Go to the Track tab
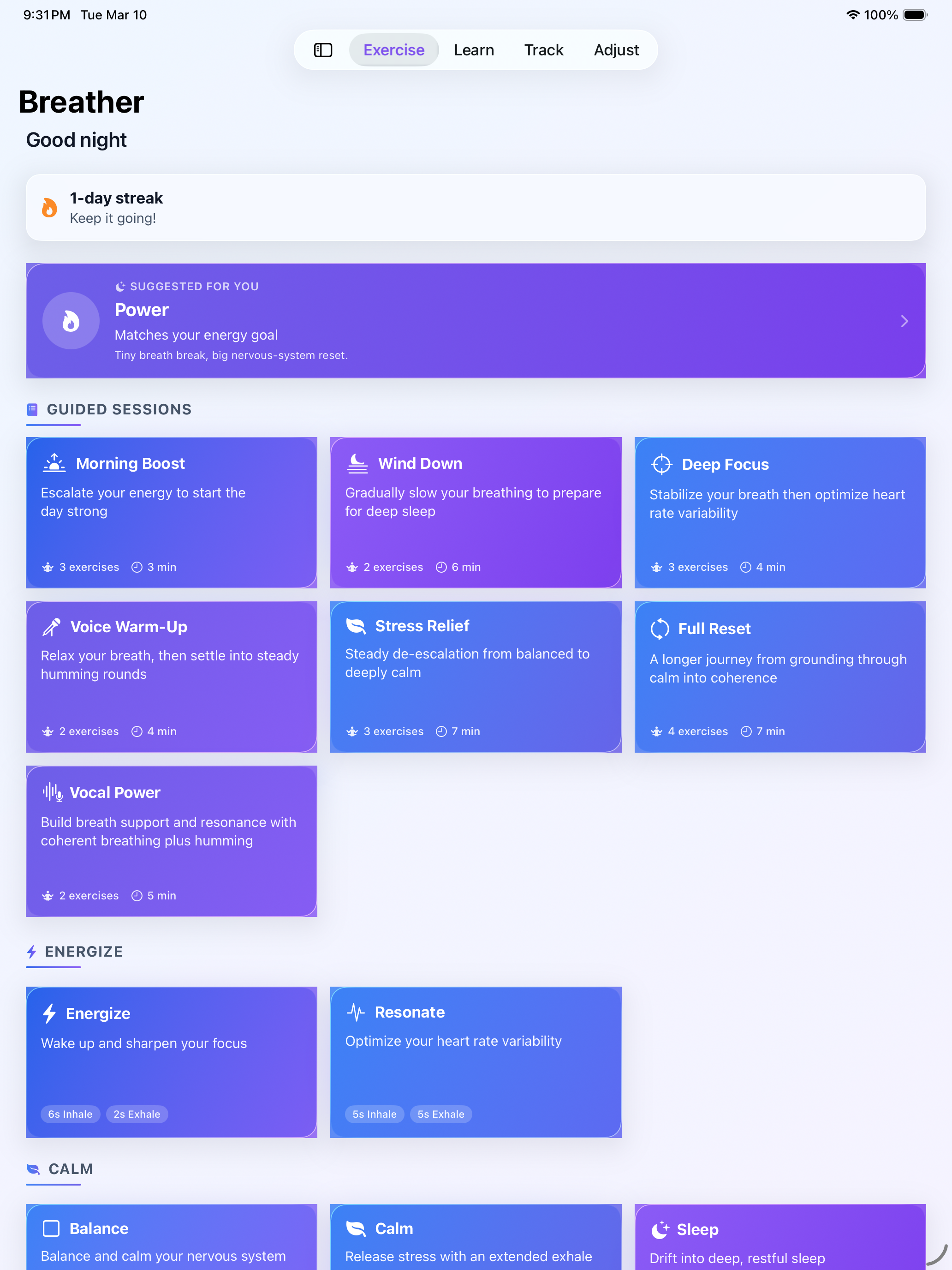This screenshot has width=952, height=1270. point(543,50)
